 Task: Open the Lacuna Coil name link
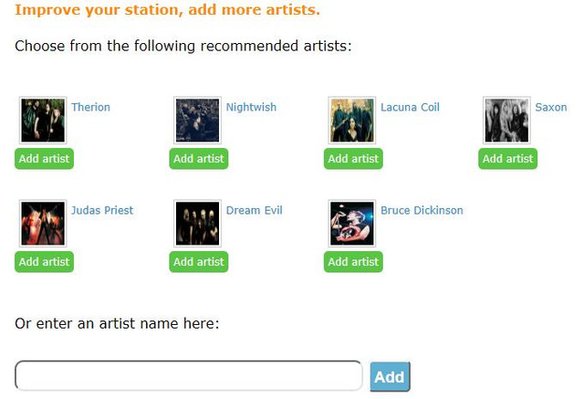(x=410, y=107)
